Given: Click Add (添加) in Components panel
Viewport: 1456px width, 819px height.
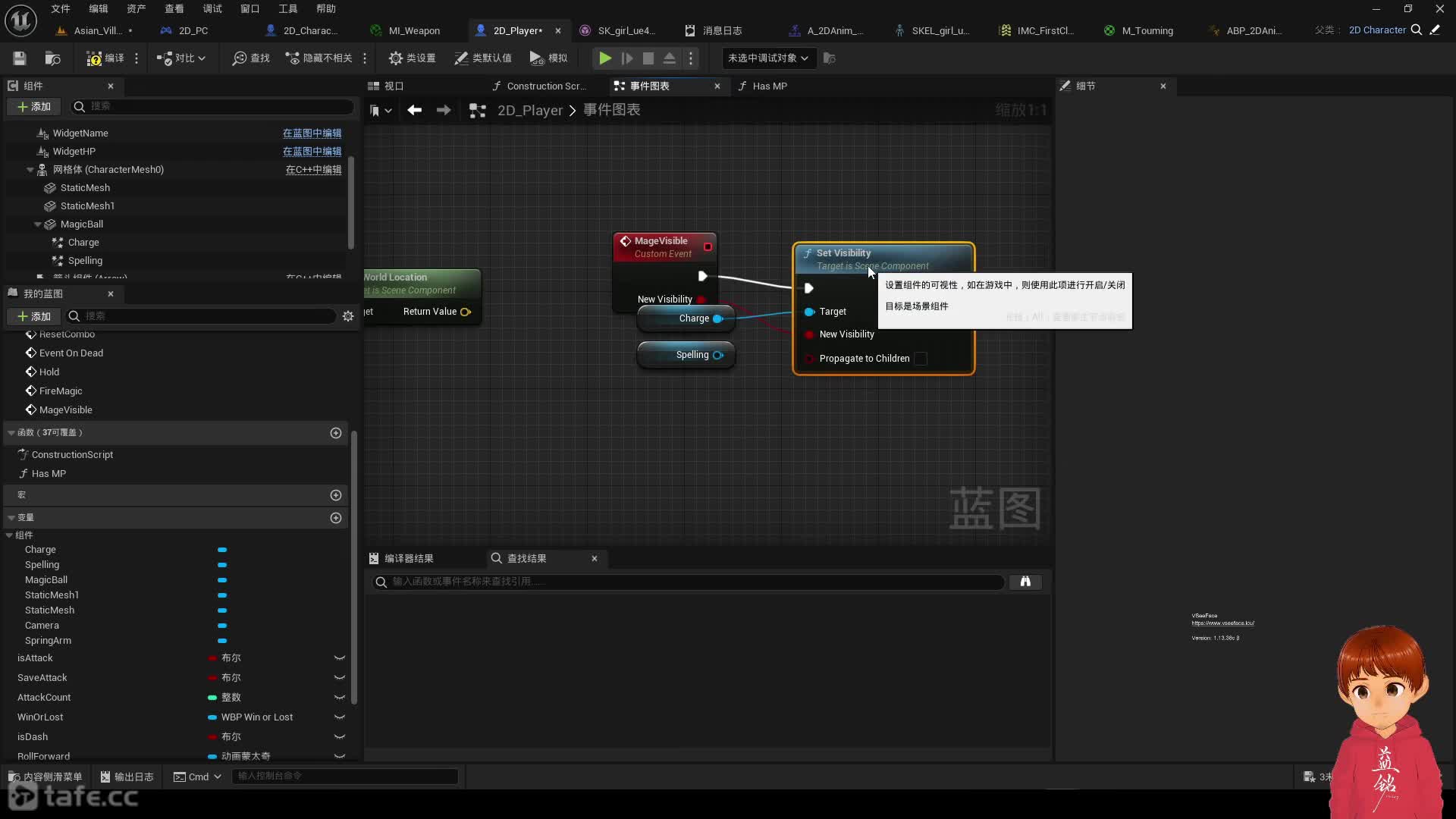Looking at the screenshot, I should pyautogui.click(x=34, y=107).
